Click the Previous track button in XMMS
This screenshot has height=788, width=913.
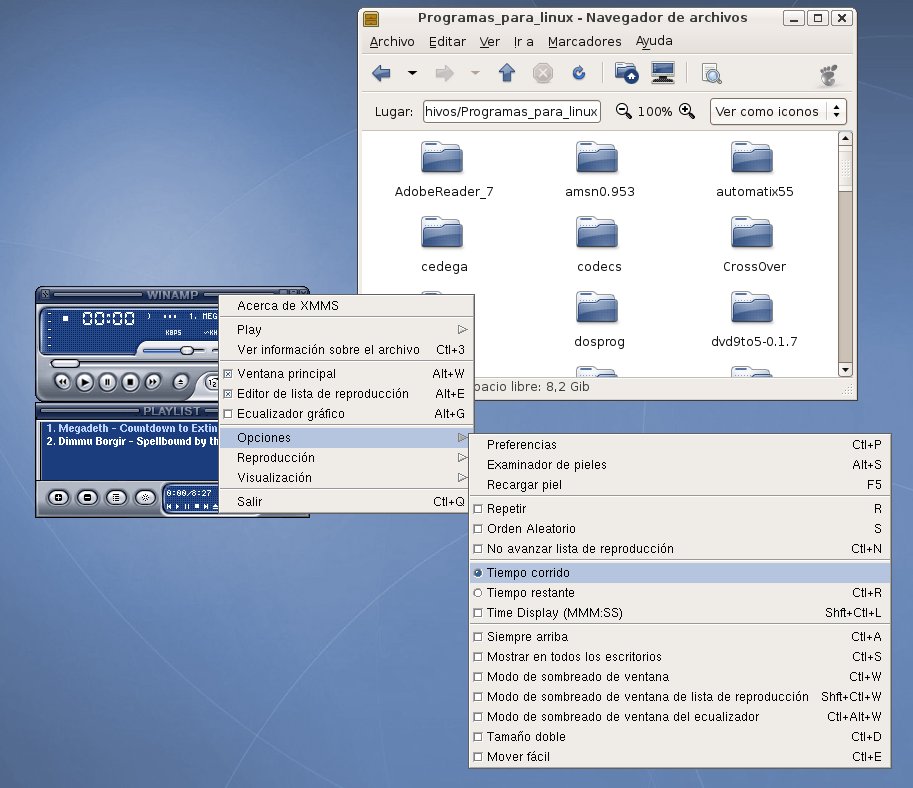62,382
